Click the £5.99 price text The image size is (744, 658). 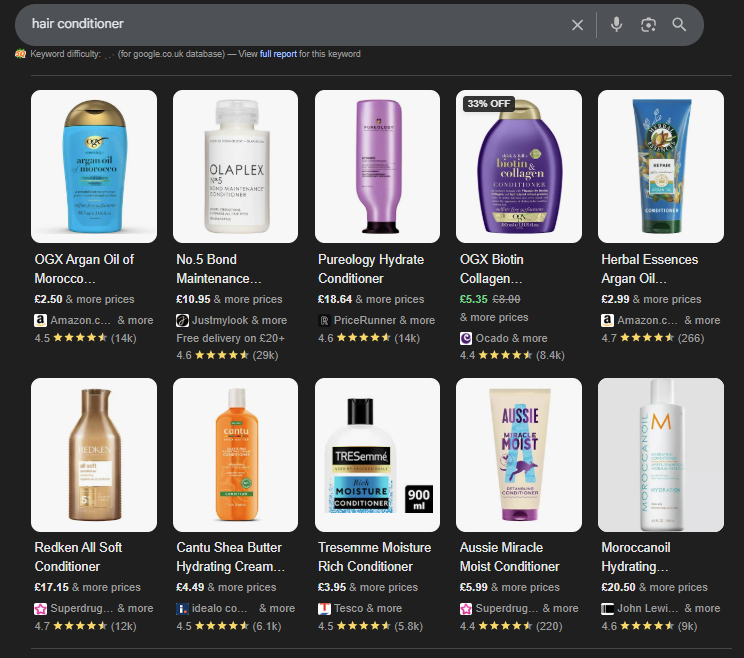click(x=474, y=587)
